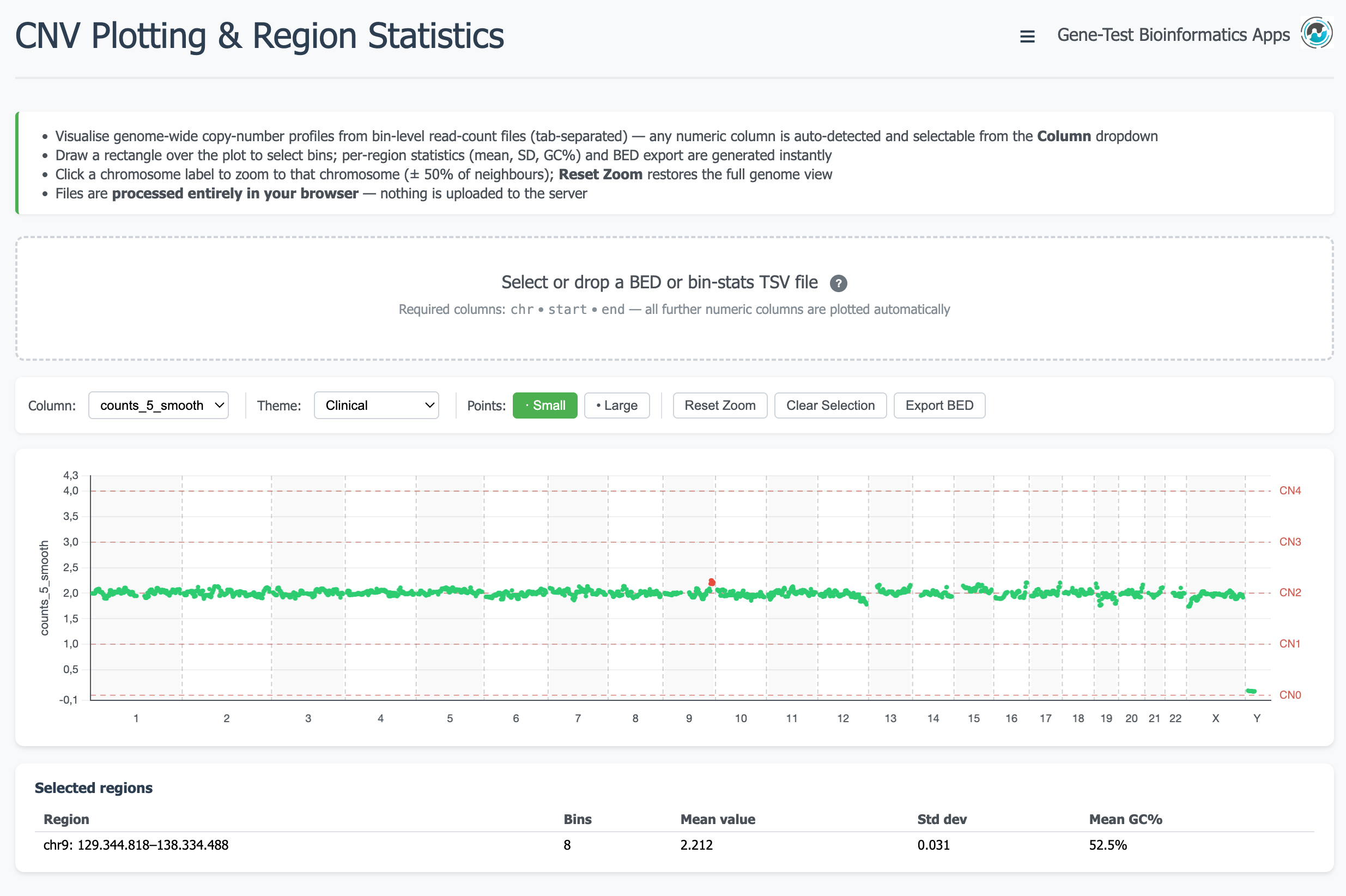
Task: Click chromosome label X on the axis
Action: [1215, 718]
